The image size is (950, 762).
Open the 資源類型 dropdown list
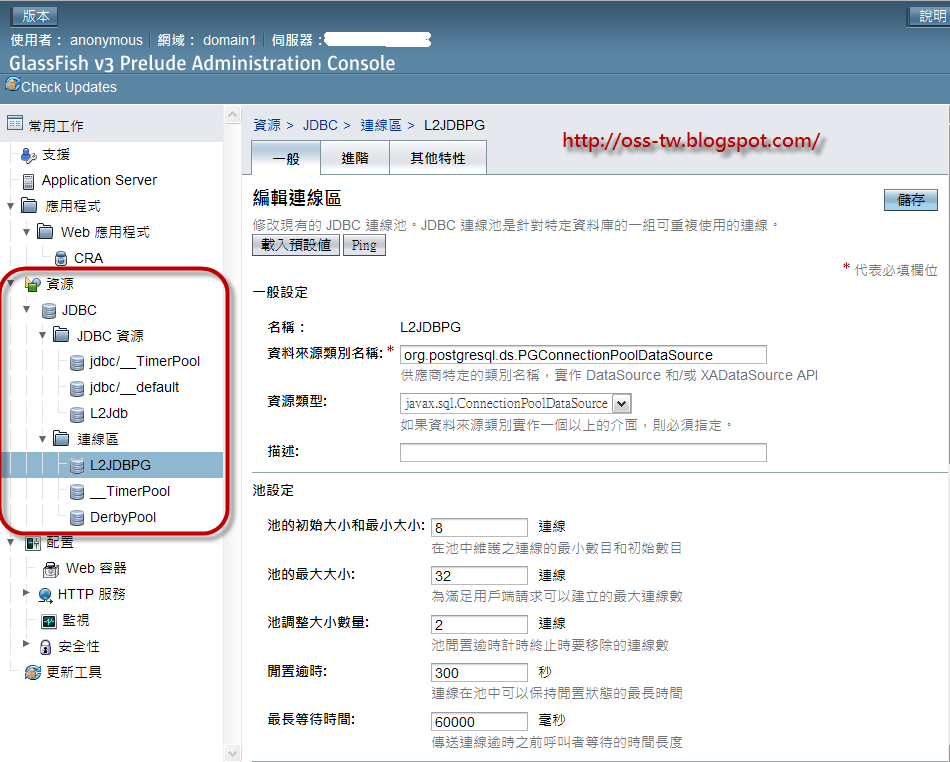tap(622, 403)
